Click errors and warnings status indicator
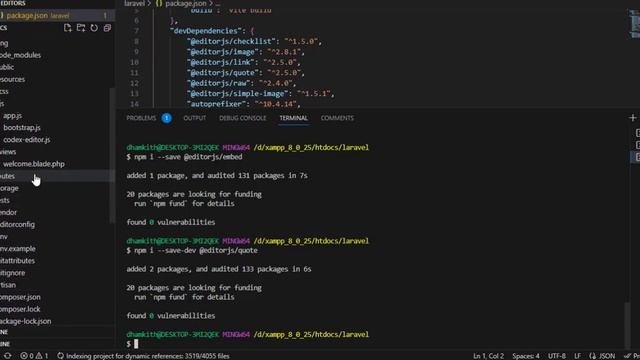640x360 pixels. pyautogui.click(x=34, y=356)
